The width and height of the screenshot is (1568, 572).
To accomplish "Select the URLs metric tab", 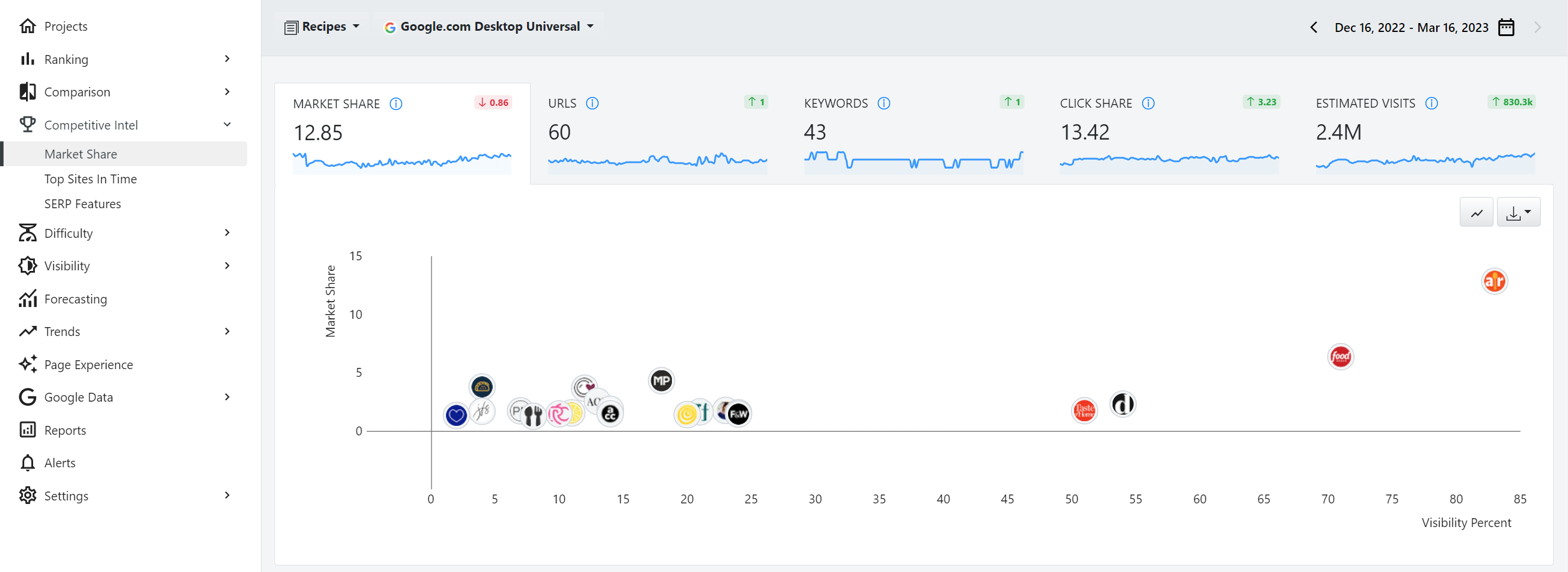I will (x=657, y=134).
